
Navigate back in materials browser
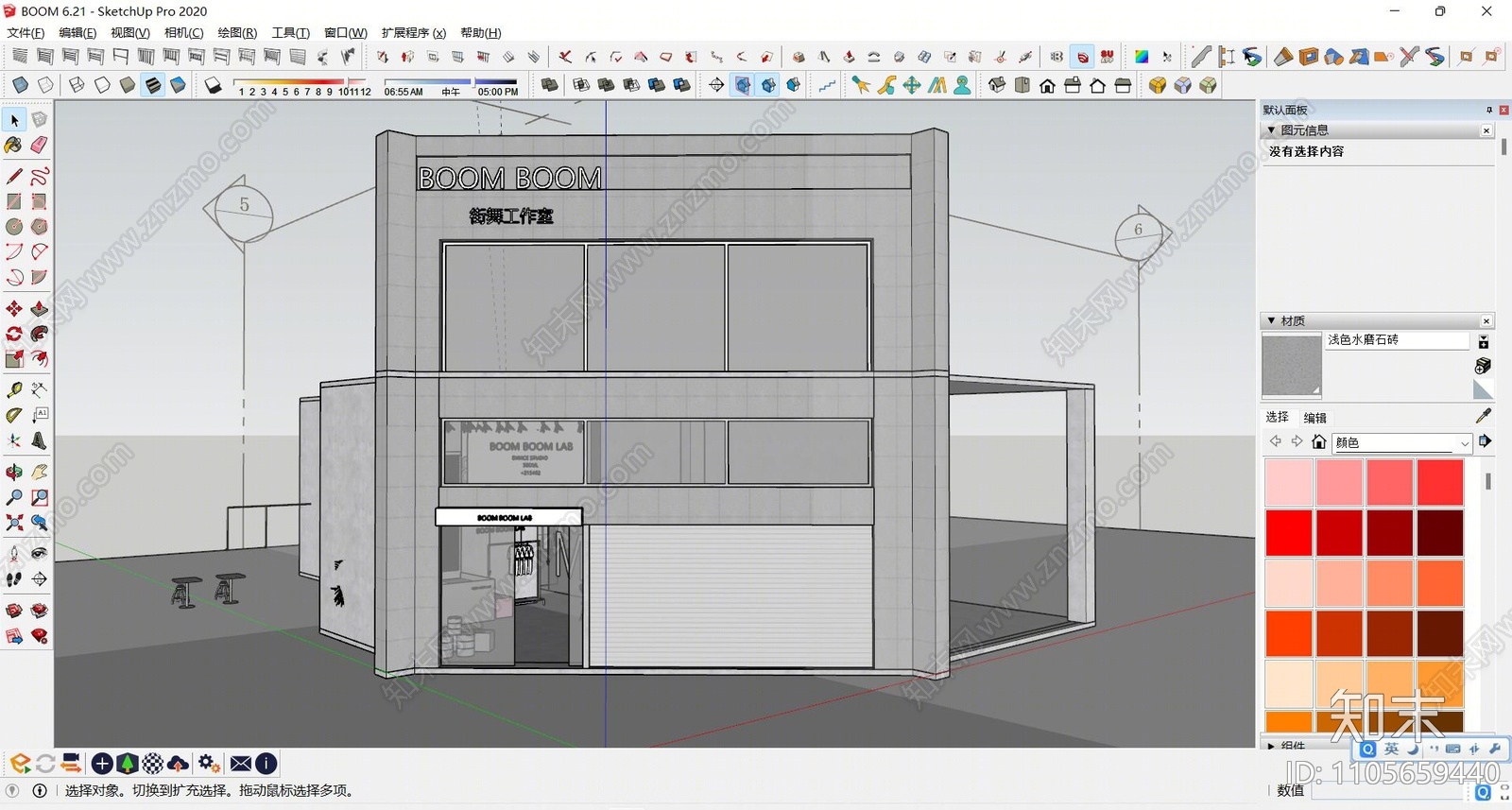[x=1276, y=441]
